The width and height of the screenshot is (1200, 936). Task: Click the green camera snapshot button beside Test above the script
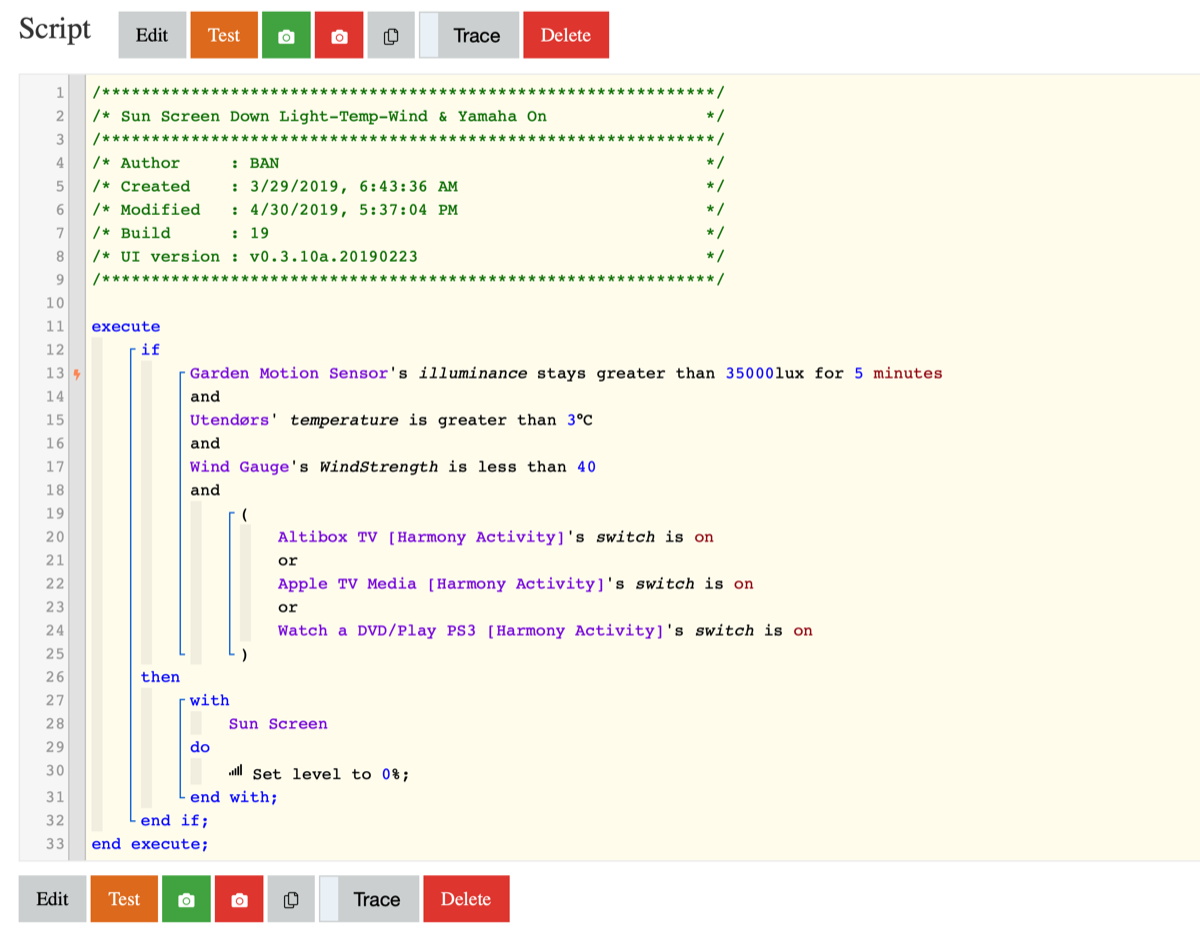[x=286, y=36]
